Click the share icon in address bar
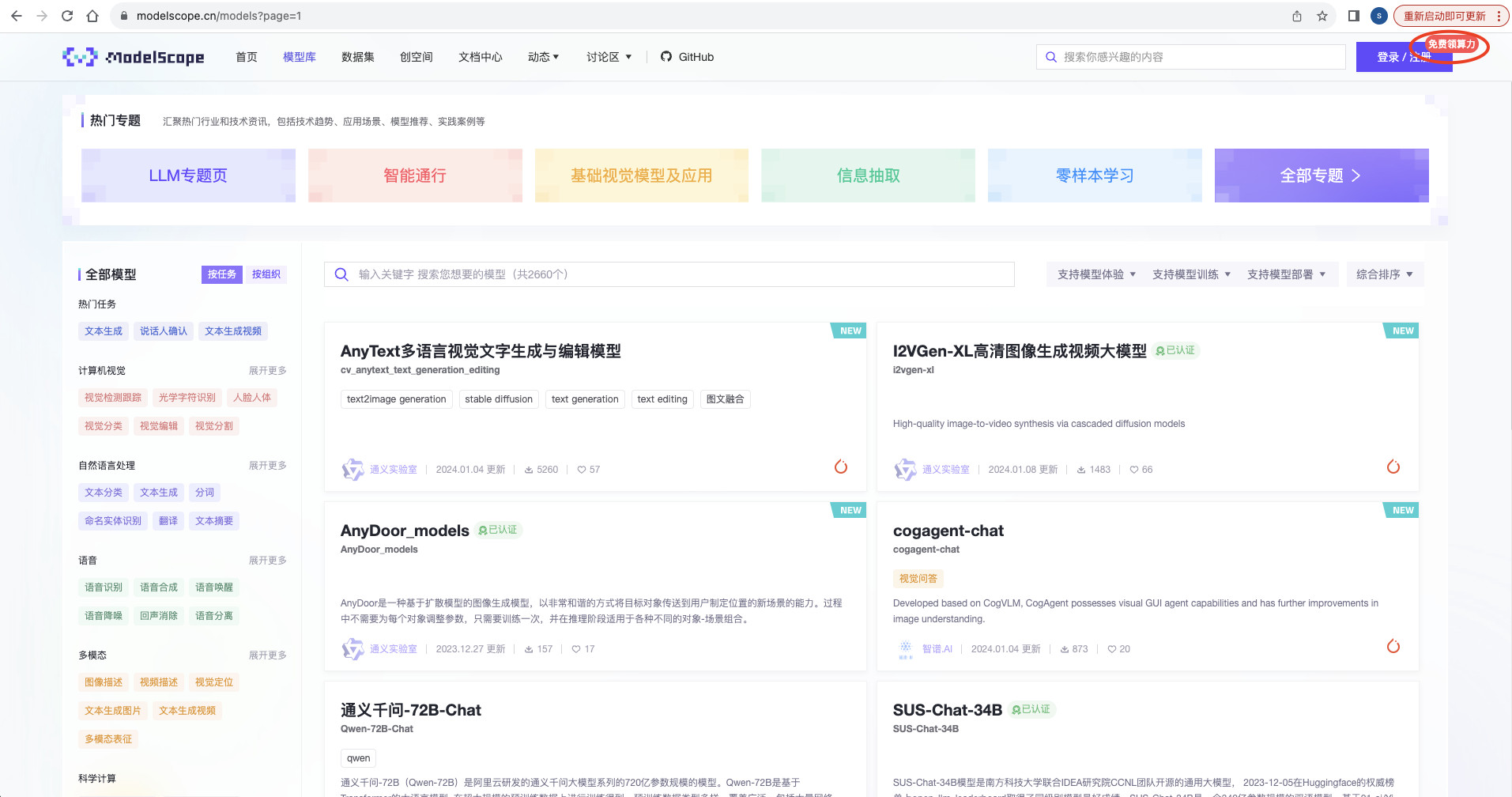 pyautogui.click(x=1297, y=16)
